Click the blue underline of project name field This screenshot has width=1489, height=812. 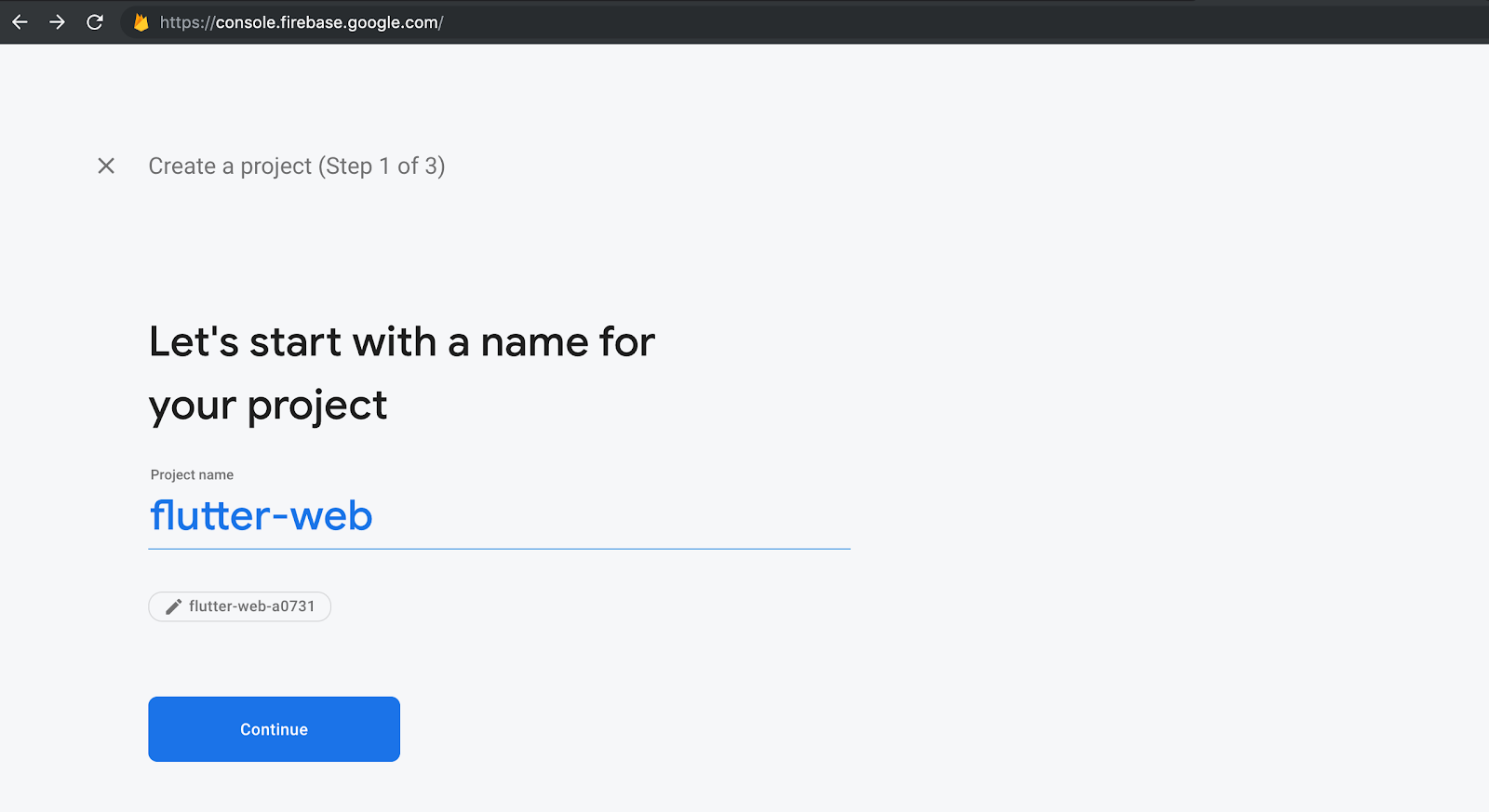(499, 549)
